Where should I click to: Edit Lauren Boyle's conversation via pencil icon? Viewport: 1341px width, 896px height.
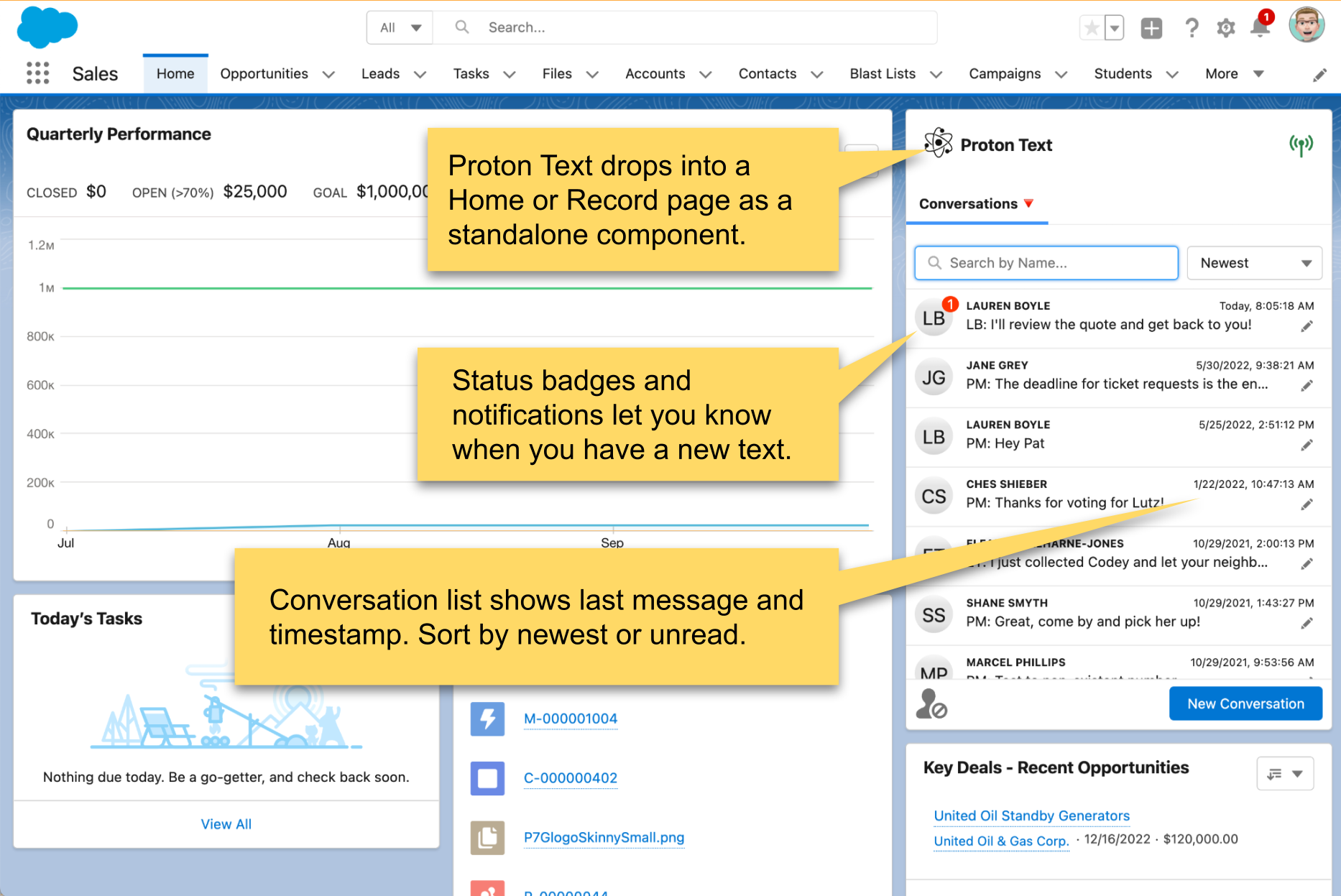click(x=1307, y=325)
